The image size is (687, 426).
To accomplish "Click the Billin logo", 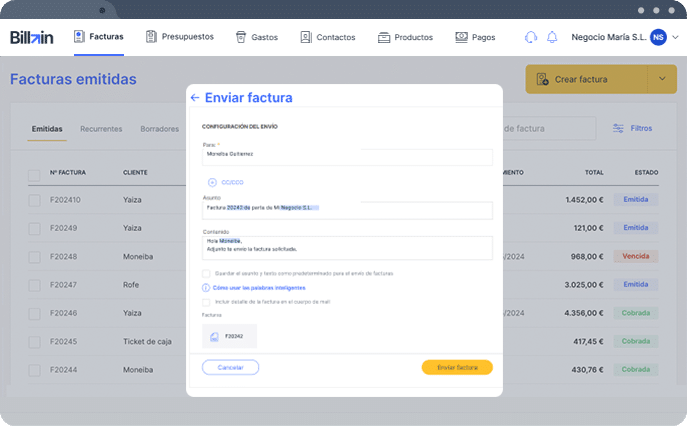I will 32,37.
